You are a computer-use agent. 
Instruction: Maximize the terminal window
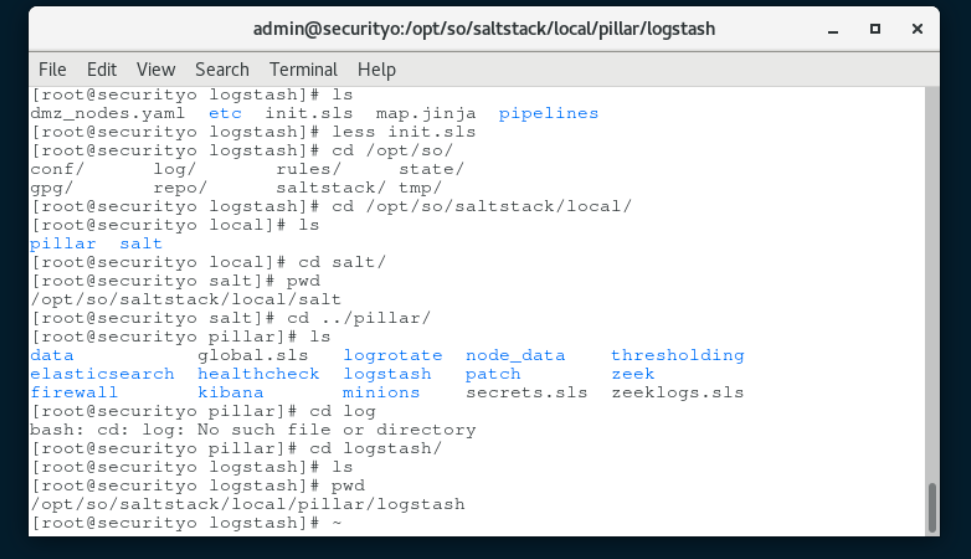point(875,28)
